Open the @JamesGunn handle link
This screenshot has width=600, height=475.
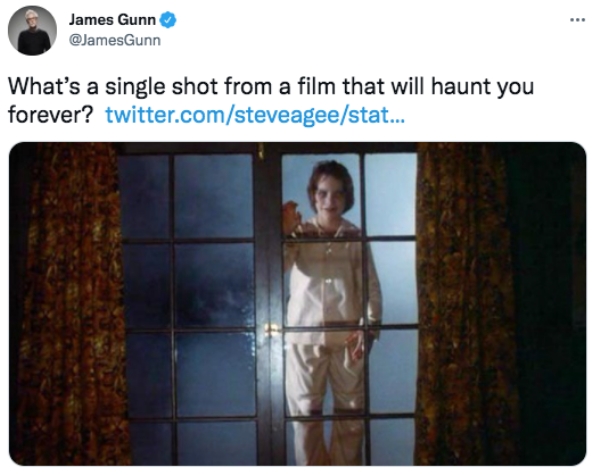click(114, 40)
